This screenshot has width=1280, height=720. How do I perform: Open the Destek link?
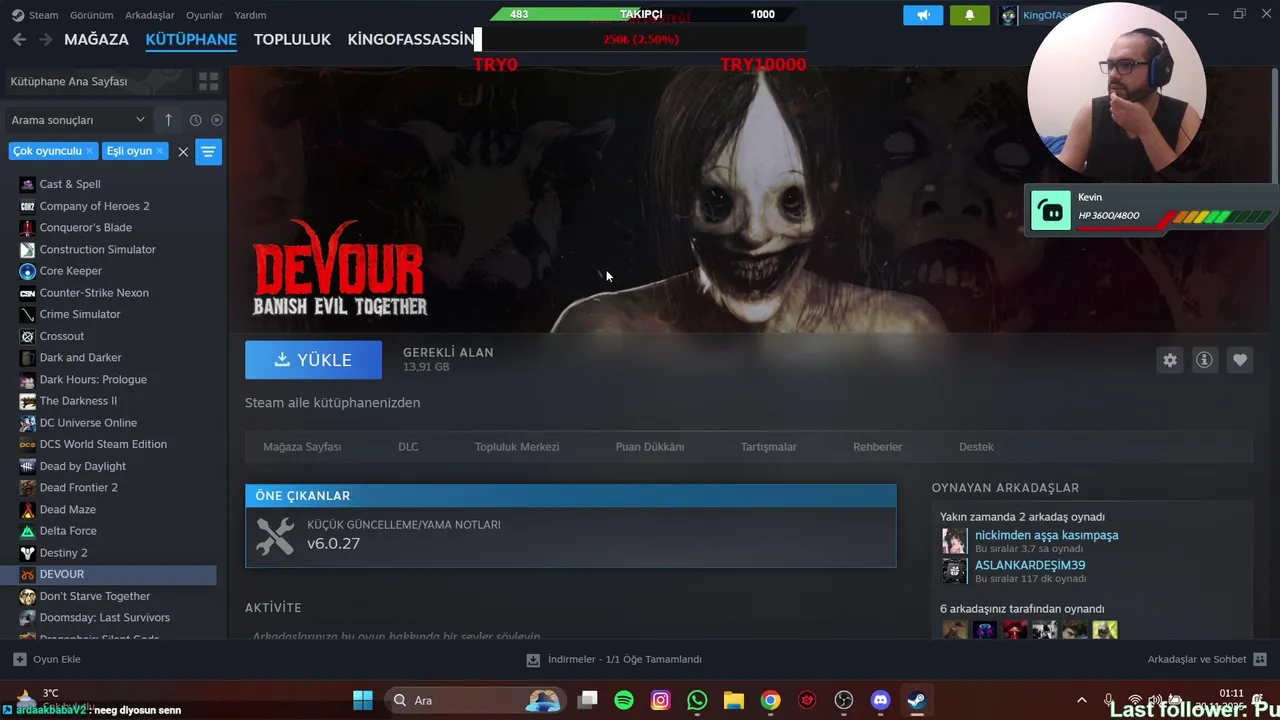(976, 447)
